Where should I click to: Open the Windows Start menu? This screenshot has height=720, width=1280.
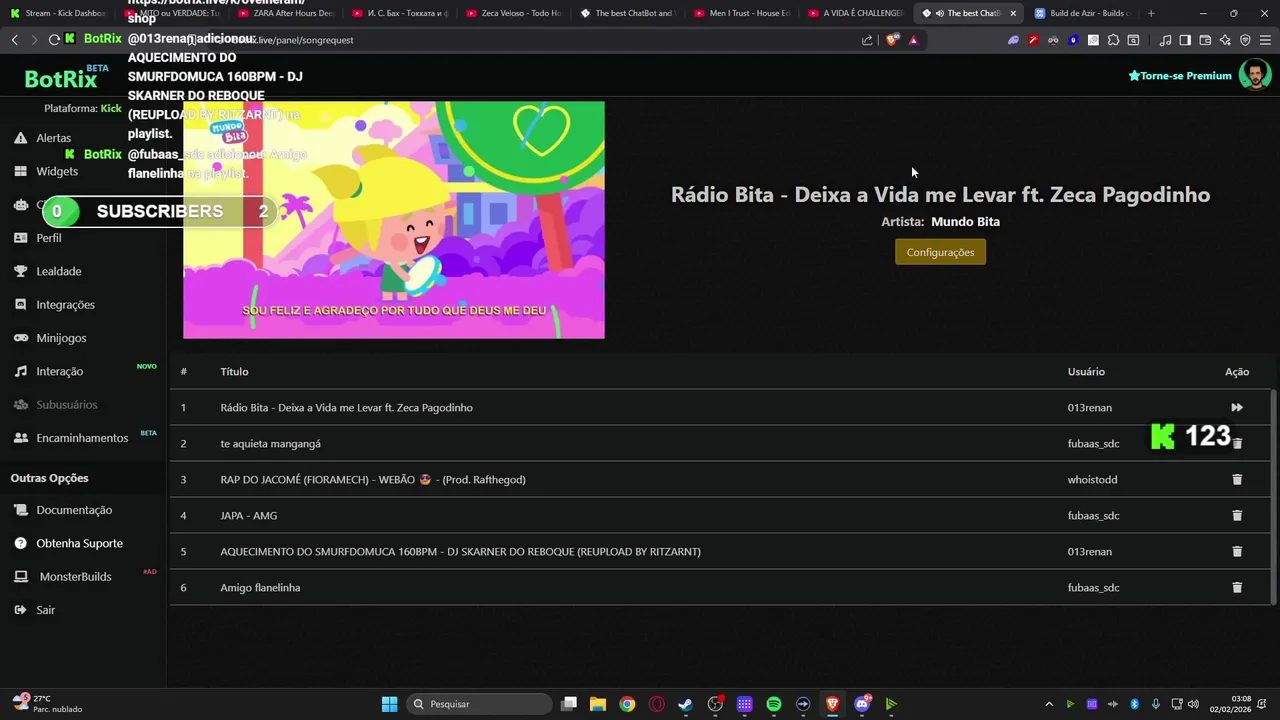click(389, 704)
